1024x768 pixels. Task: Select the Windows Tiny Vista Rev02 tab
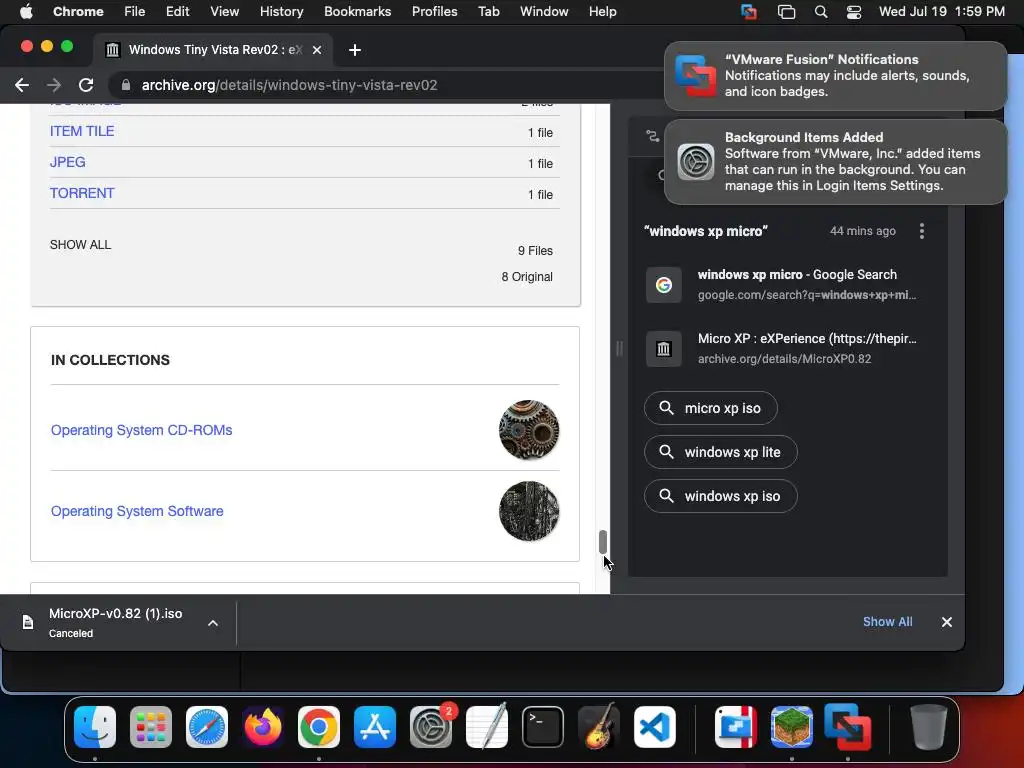214,50
